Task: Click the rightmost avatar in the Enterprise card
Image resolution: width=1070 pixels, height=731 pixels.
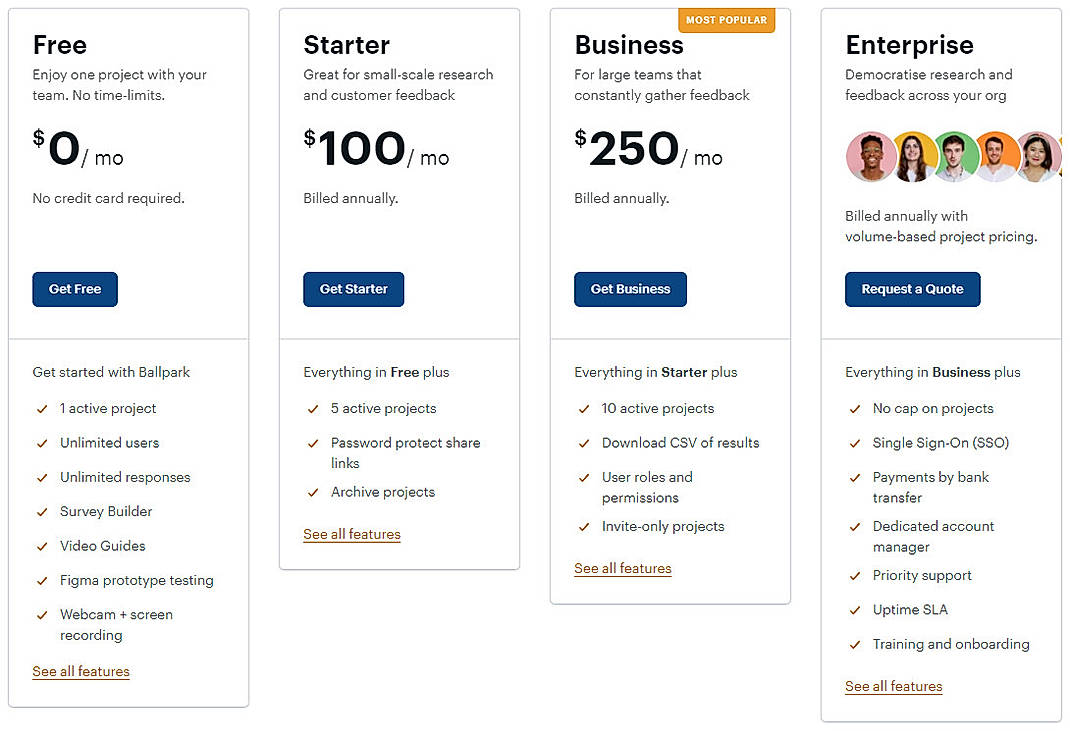Action: [1038, 157]
